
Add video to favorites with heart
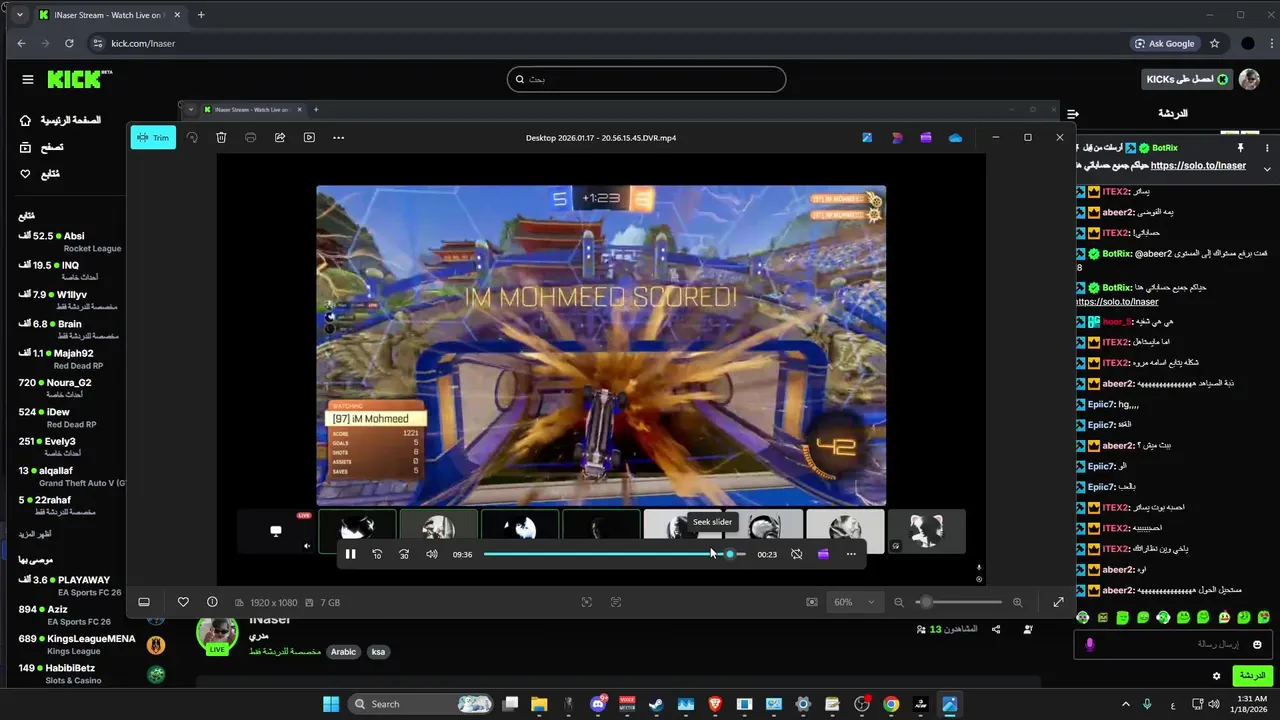183,602
